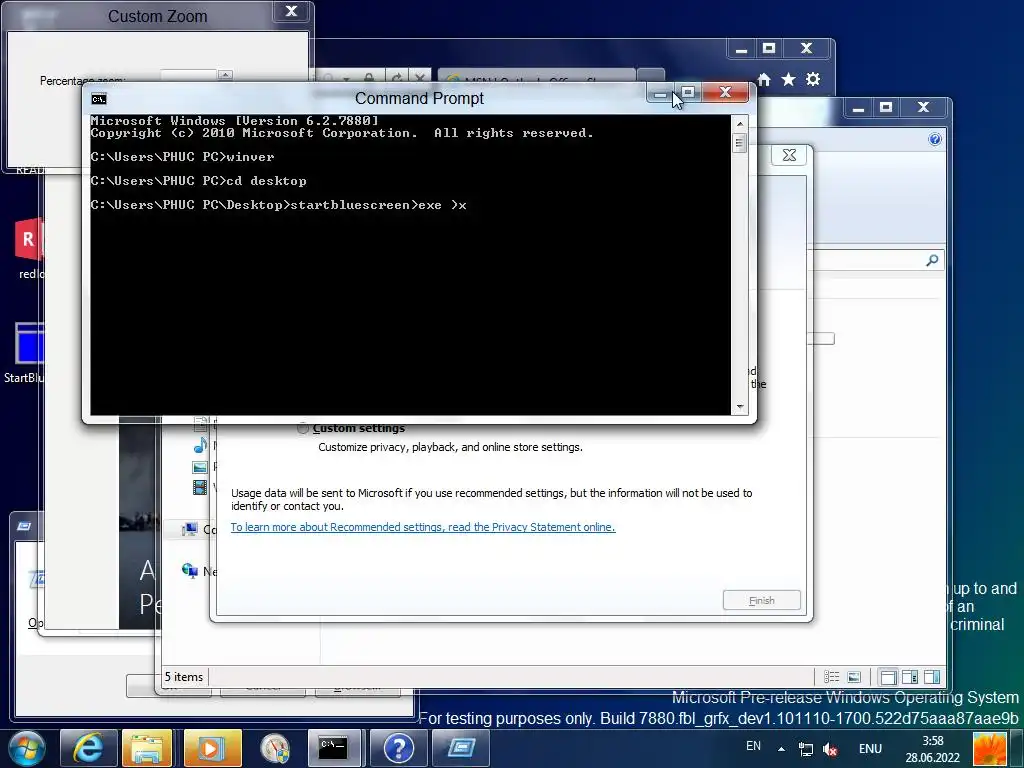Select the Music library icon in Explorer sidebar
Image resolution: width=1024 pixels, height=768 pixels.
(200, 446)
